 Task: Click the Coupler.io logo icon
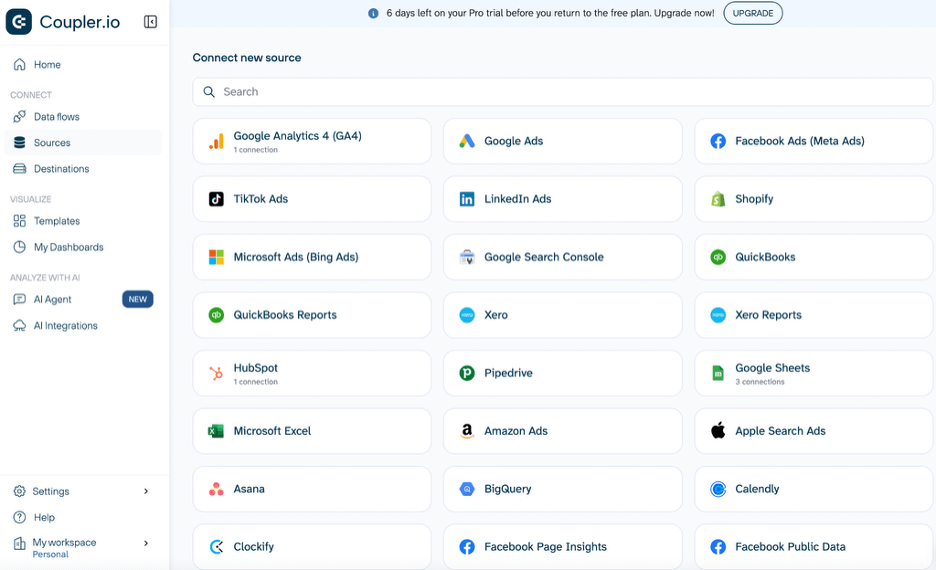pos(19,22)
